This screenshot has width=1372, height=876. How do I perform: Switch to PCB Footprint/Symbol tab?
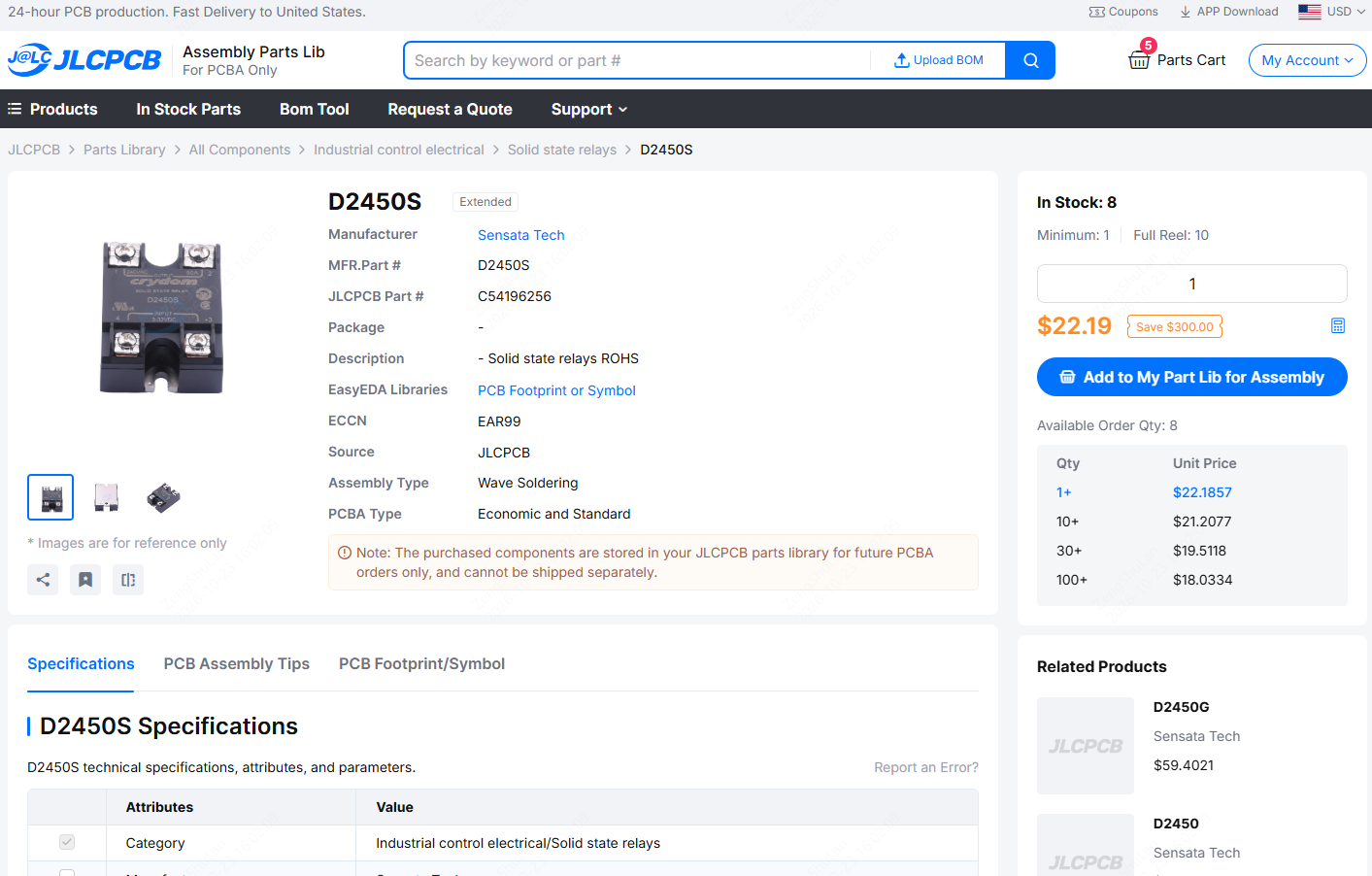pyautogui.click(x=421, y=663)
